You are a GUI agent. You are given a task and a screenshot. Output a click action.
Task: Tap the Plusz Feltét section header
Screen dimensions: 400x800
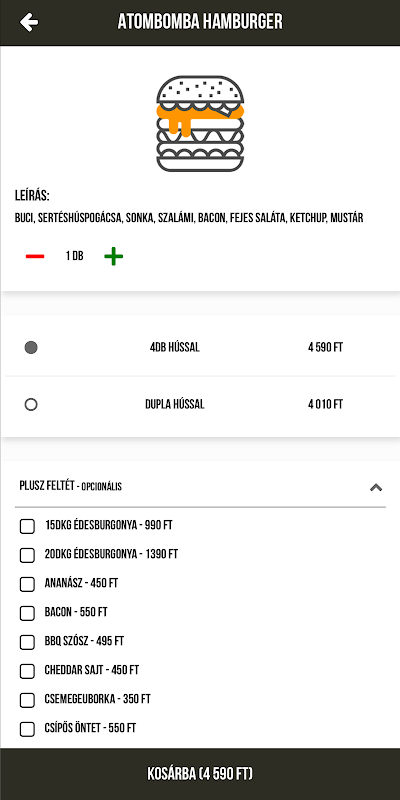click(x=200, y=486)
